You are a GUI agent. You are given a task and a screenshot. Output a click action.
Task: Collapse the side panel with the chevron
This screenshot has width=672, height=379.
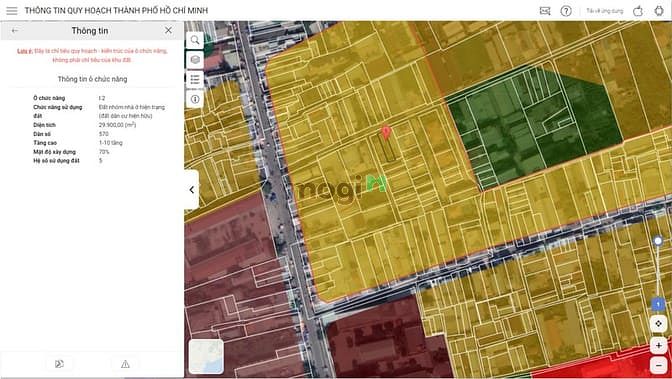(x=192, y=190)
